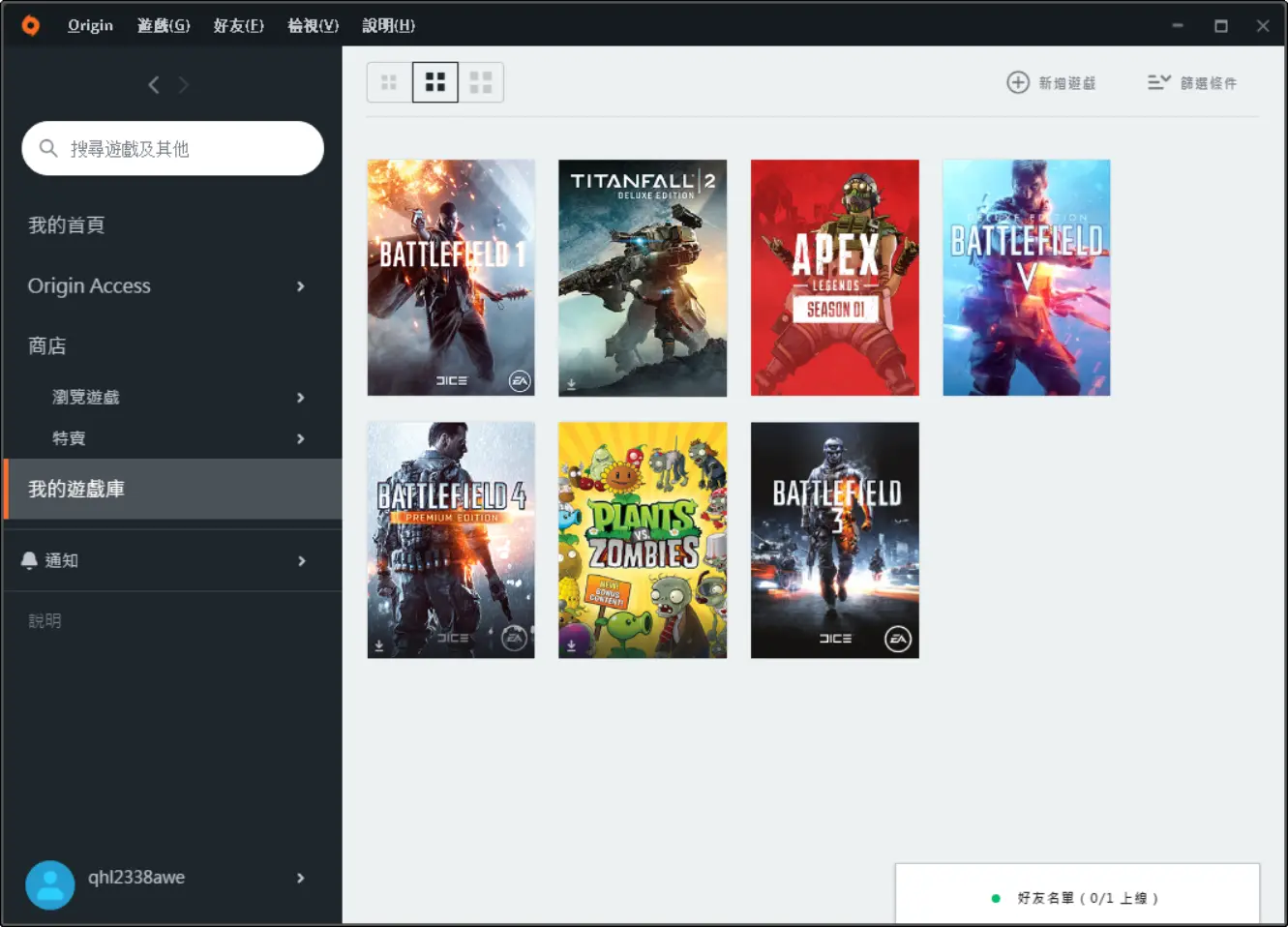The width and height of the screenshot is (1288, 927).
Task: Switch to small grid view
Action: tap(389, 82)
